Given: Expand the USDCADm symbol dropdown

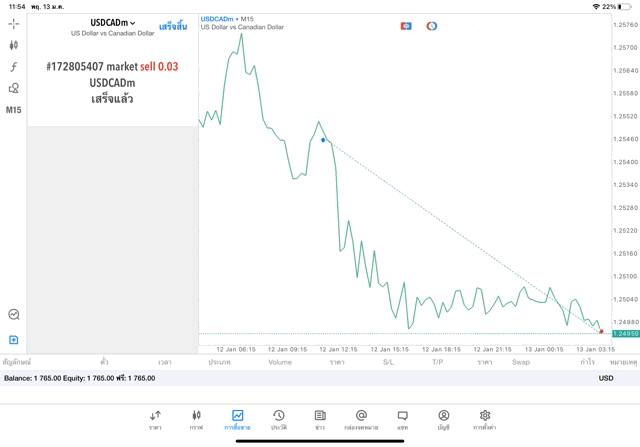Looking at the screenshot, I should pos(112,23).
